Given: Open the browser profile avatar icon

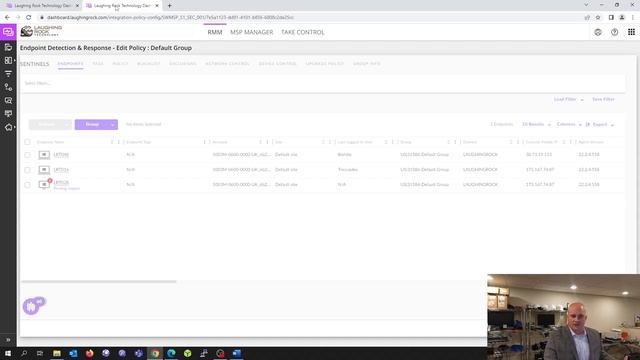Looking at the screenshot, I should (622, 18).
